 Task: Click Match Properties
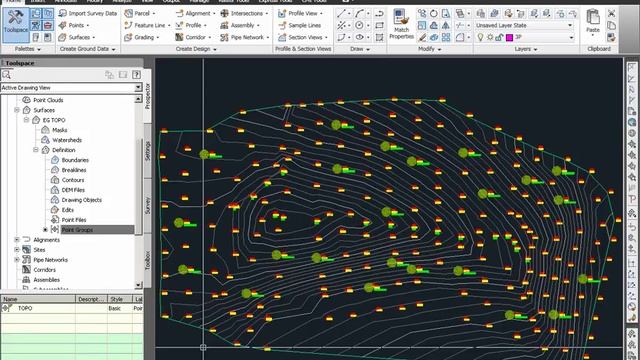[x=401, y=24]
